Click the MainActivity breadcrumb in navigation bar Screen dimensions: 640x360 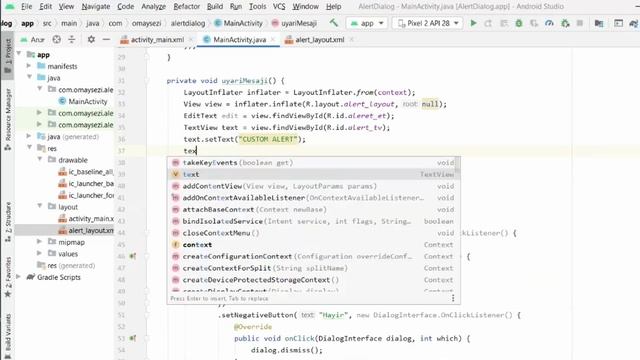coord(239,23)
